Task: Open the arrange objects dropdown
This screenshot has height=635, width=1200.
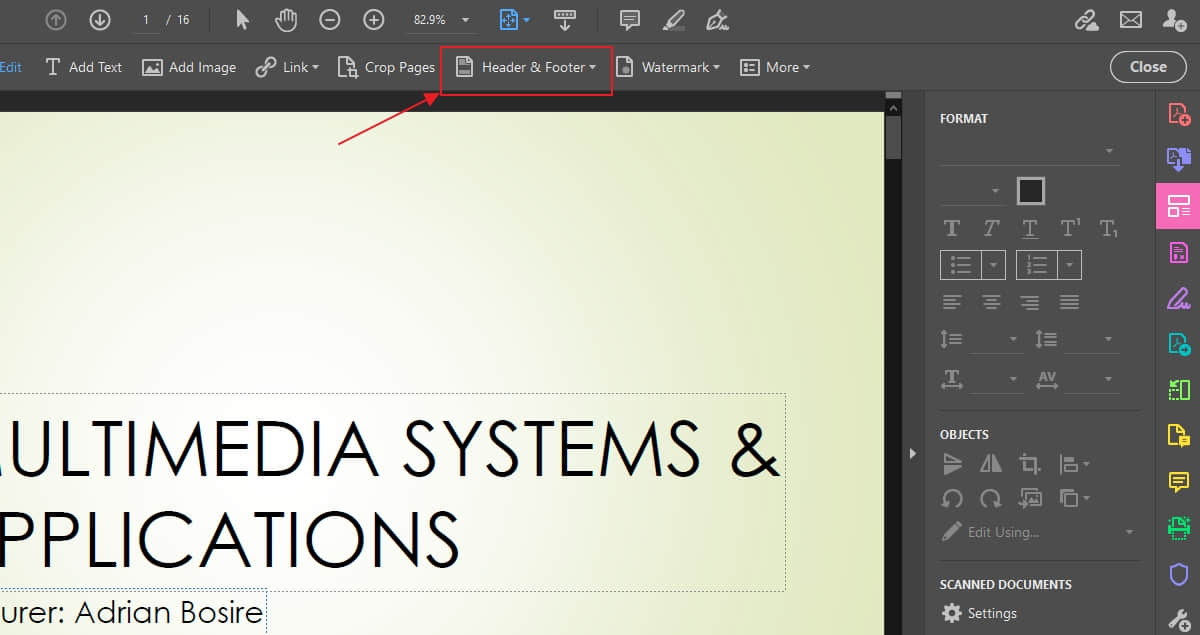Action: pos(1074,497)
